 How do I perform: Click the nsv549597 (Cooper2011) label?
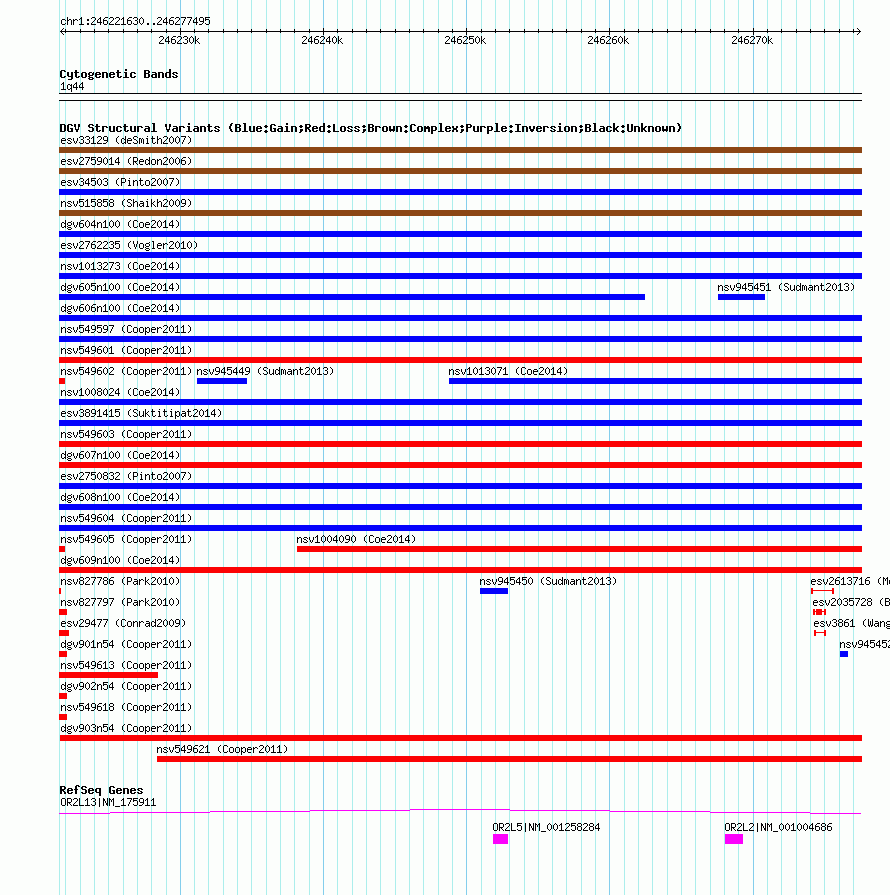[x=126, y=329]
